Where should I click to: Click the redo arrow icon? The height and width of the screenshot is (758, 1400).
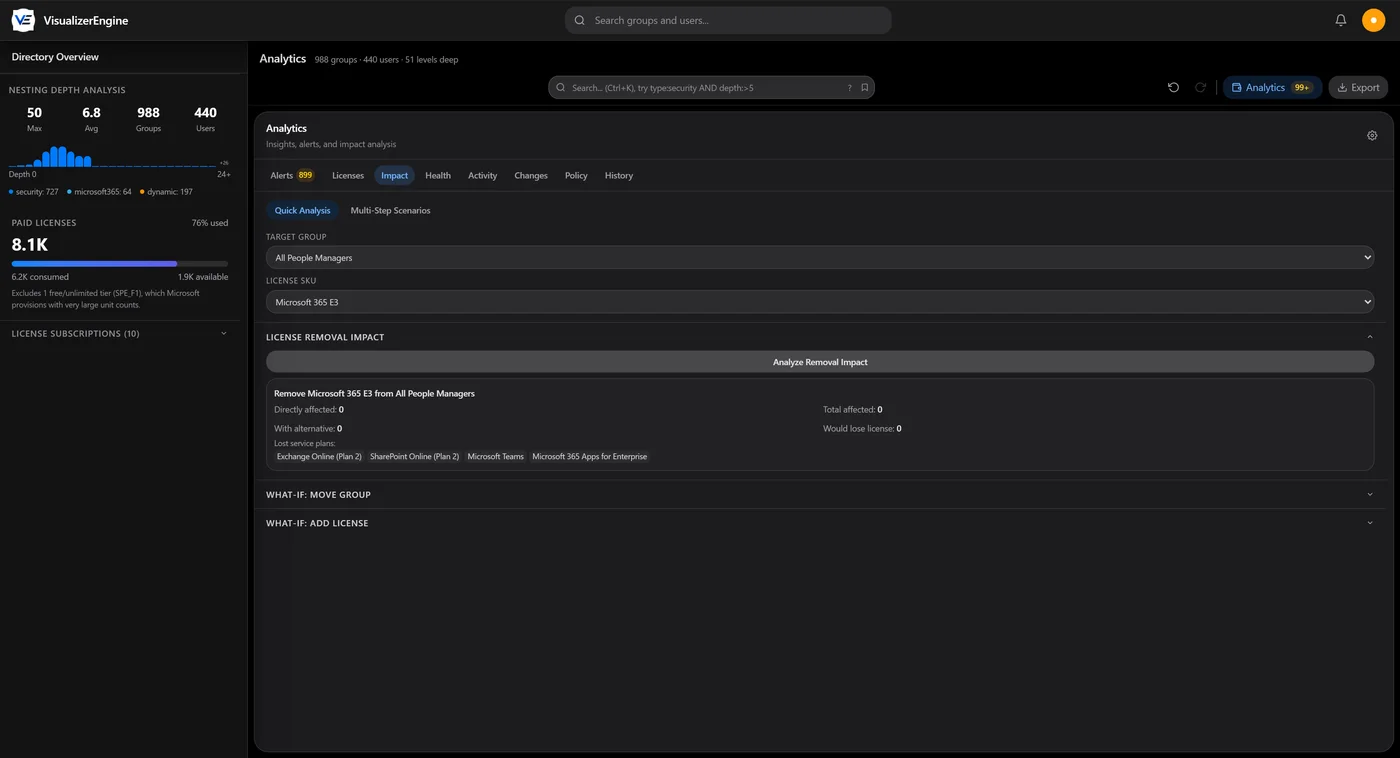pyautogui.click(x=1201, y=88)
